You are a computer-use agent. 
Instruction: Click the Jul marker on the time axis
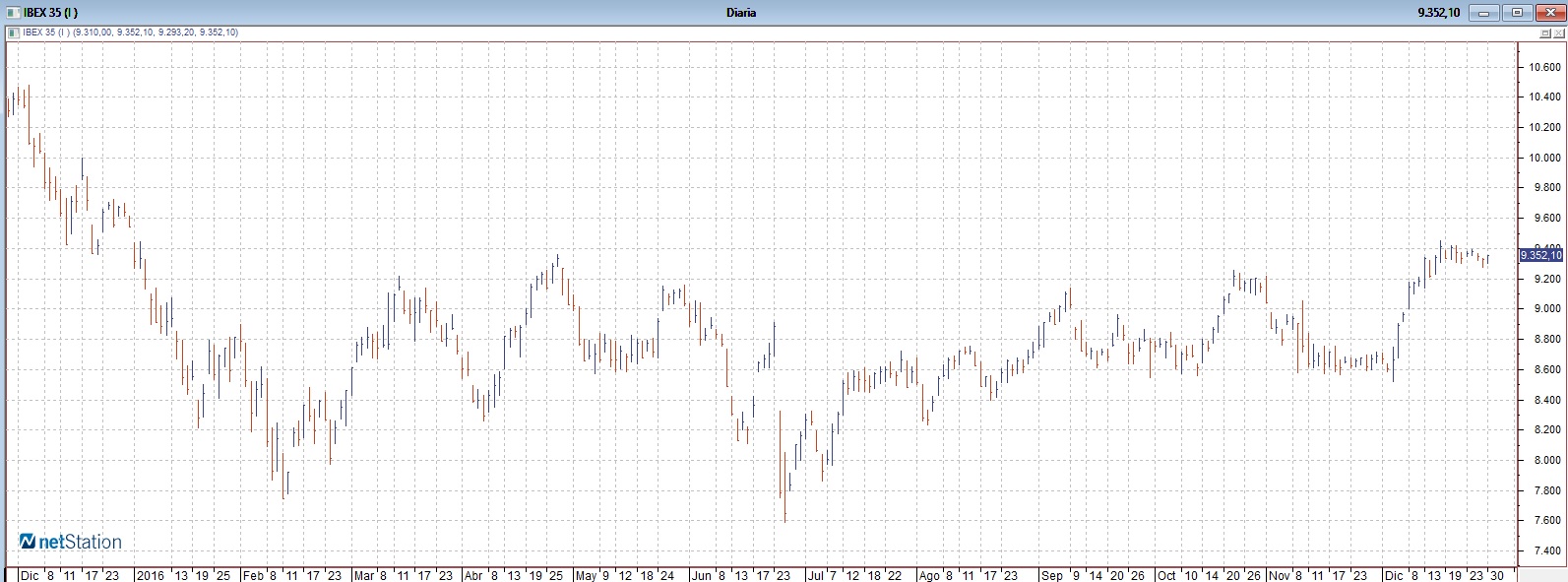pos(814,575)
